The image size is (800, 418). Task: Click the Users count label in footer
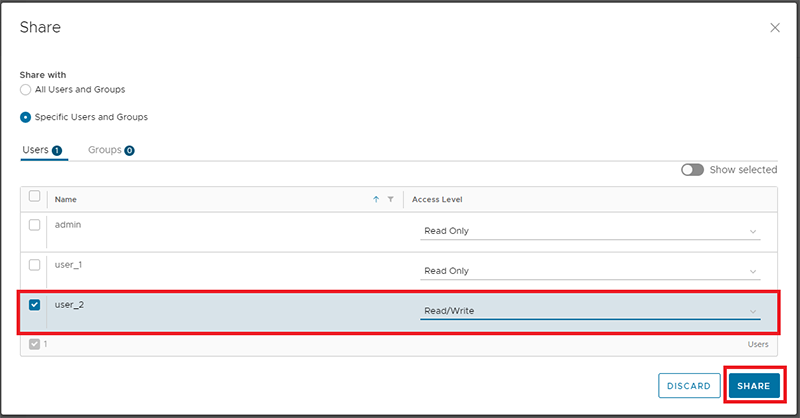pos(758,345)
